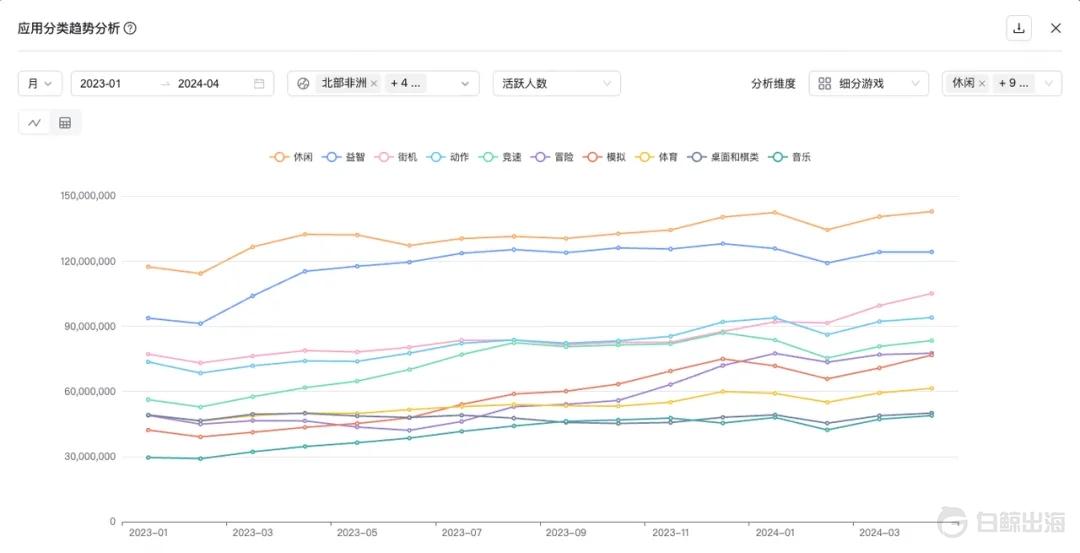Click the + 4 more regions tag
The height and width of the screenshot is (553, 1080).
[406, 84]
